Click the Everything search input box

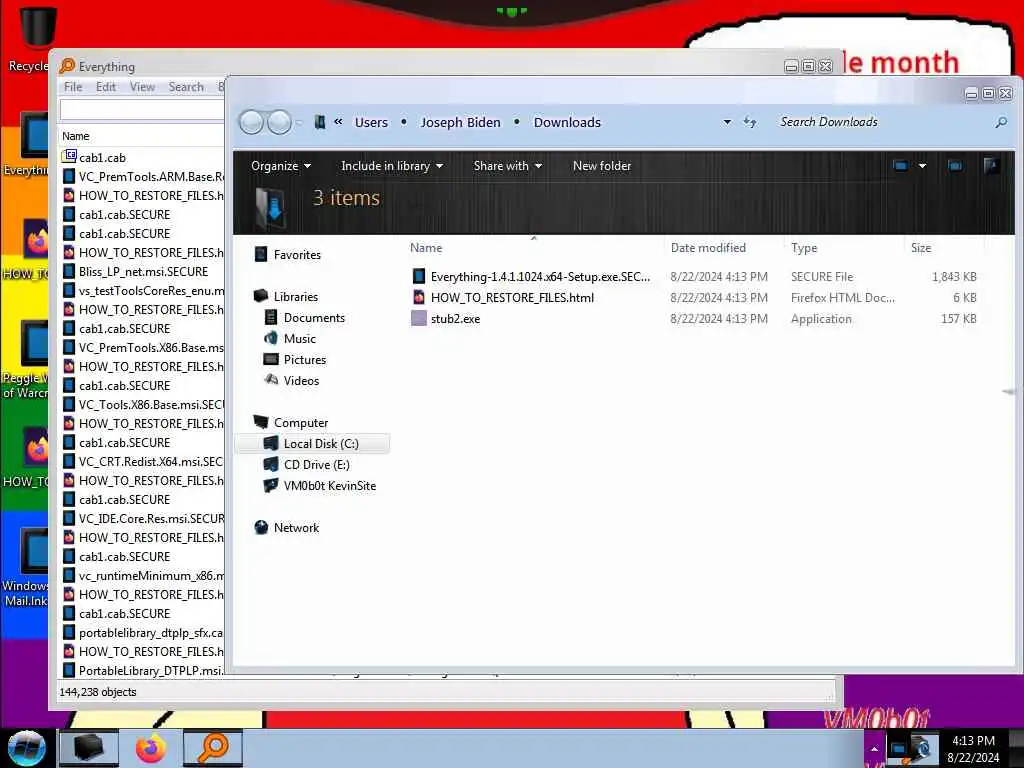[x=142, y=109]
